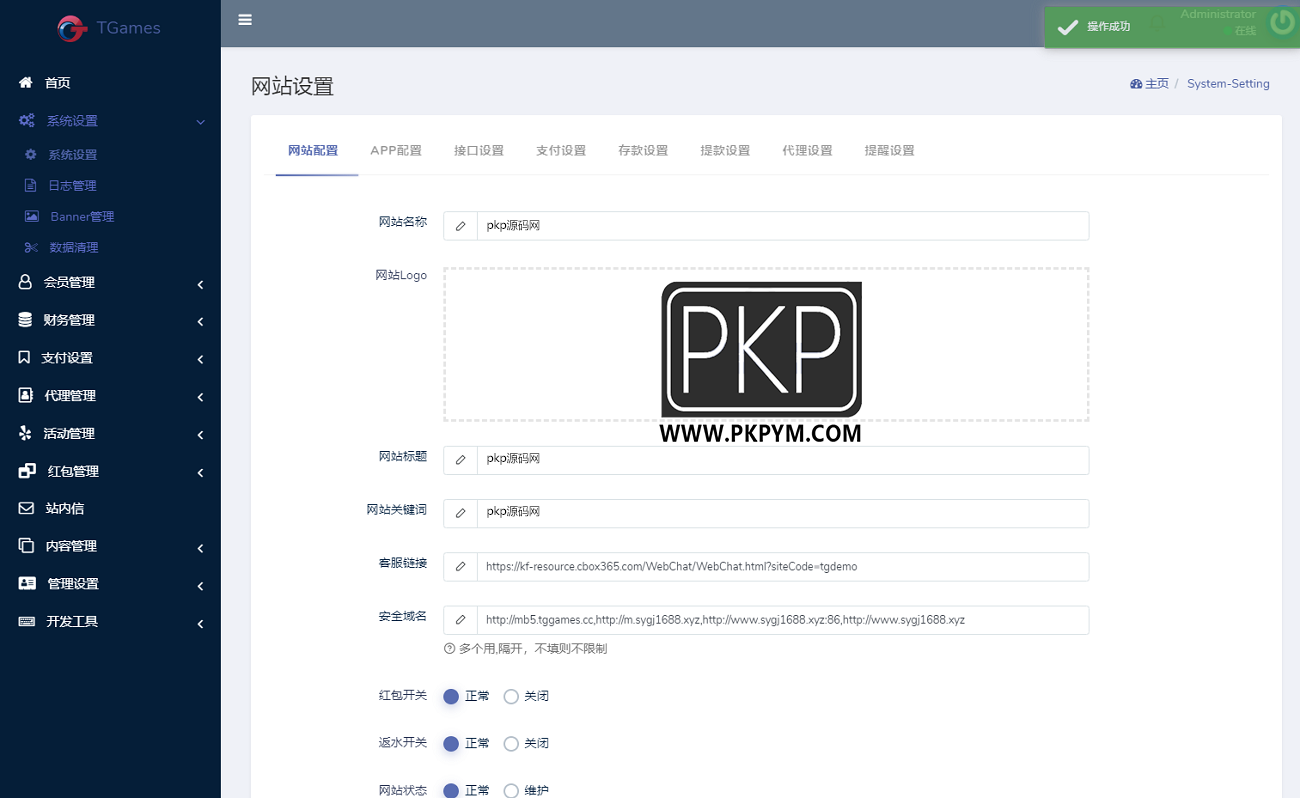
Task: Click the pencil icon beside 客服链接 field
Action: [x=460, y=566]
